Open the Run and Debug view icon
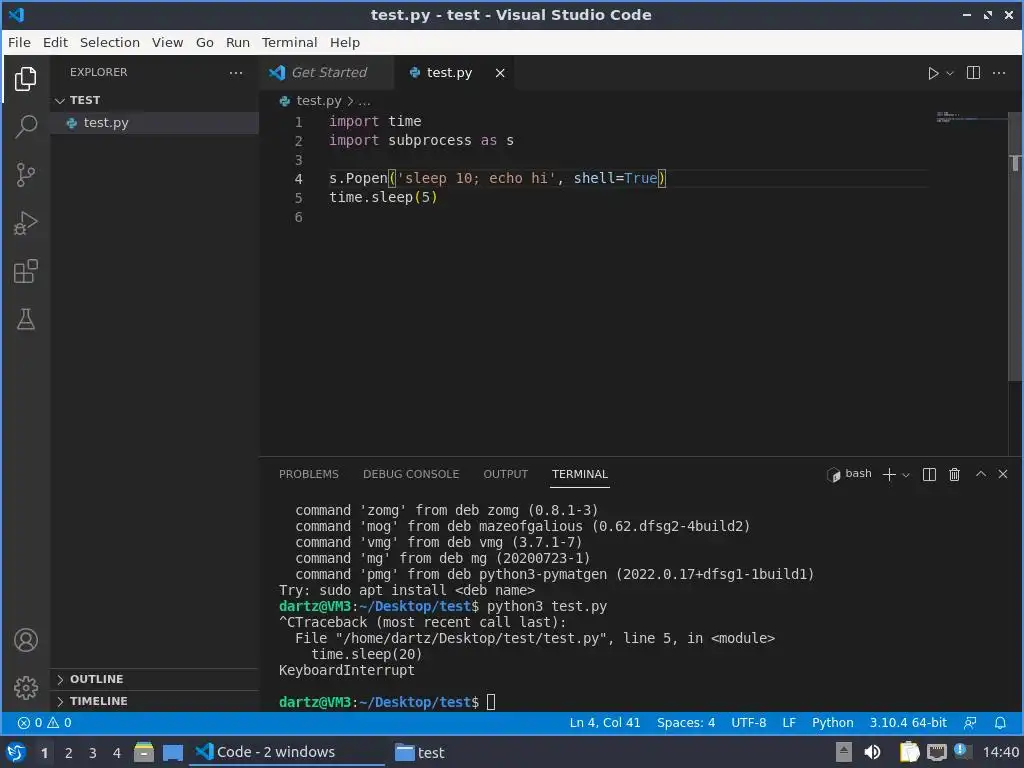 (x=25, y=223)
